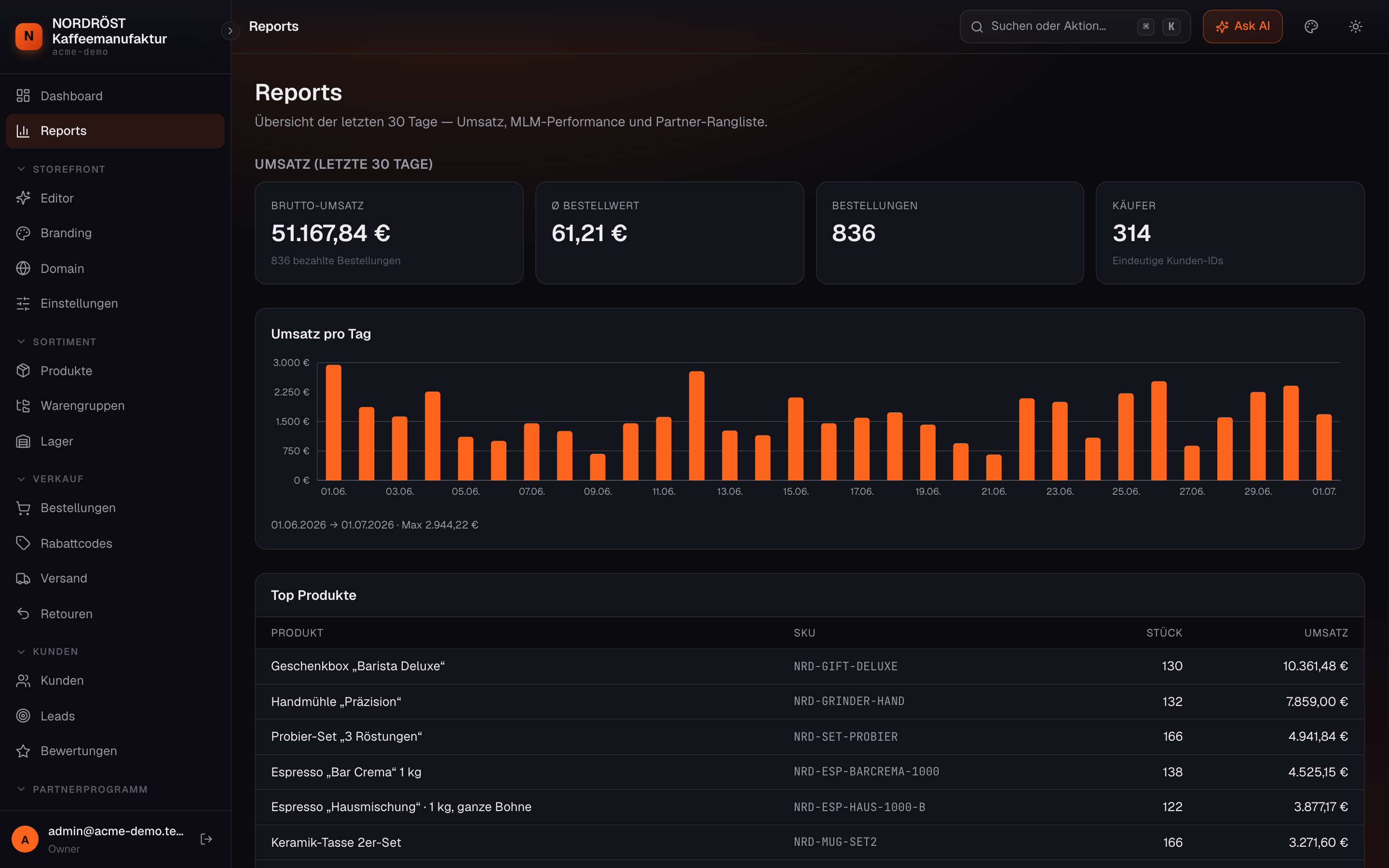Click the Branding palette icon in sidebar

coord(23,233)
